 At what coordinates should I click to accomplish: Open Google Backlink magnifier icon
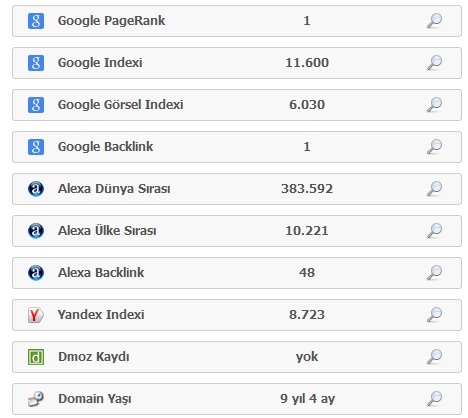(x=434, y=147)
